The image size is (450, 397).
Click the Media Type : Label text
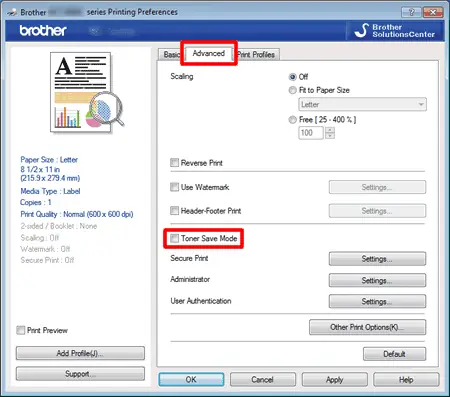click(50, 191)
